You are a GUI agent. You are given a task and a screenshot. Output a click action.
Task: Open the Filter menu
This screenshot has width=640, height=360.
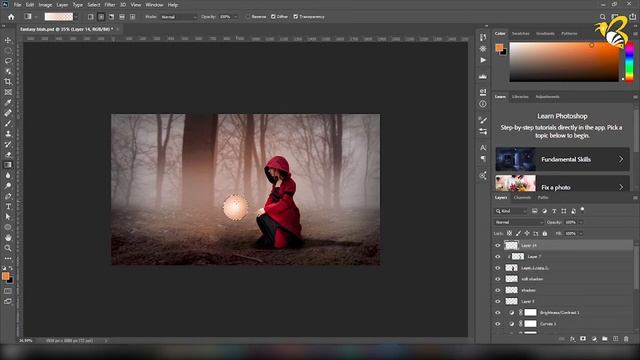pos(110,5)
